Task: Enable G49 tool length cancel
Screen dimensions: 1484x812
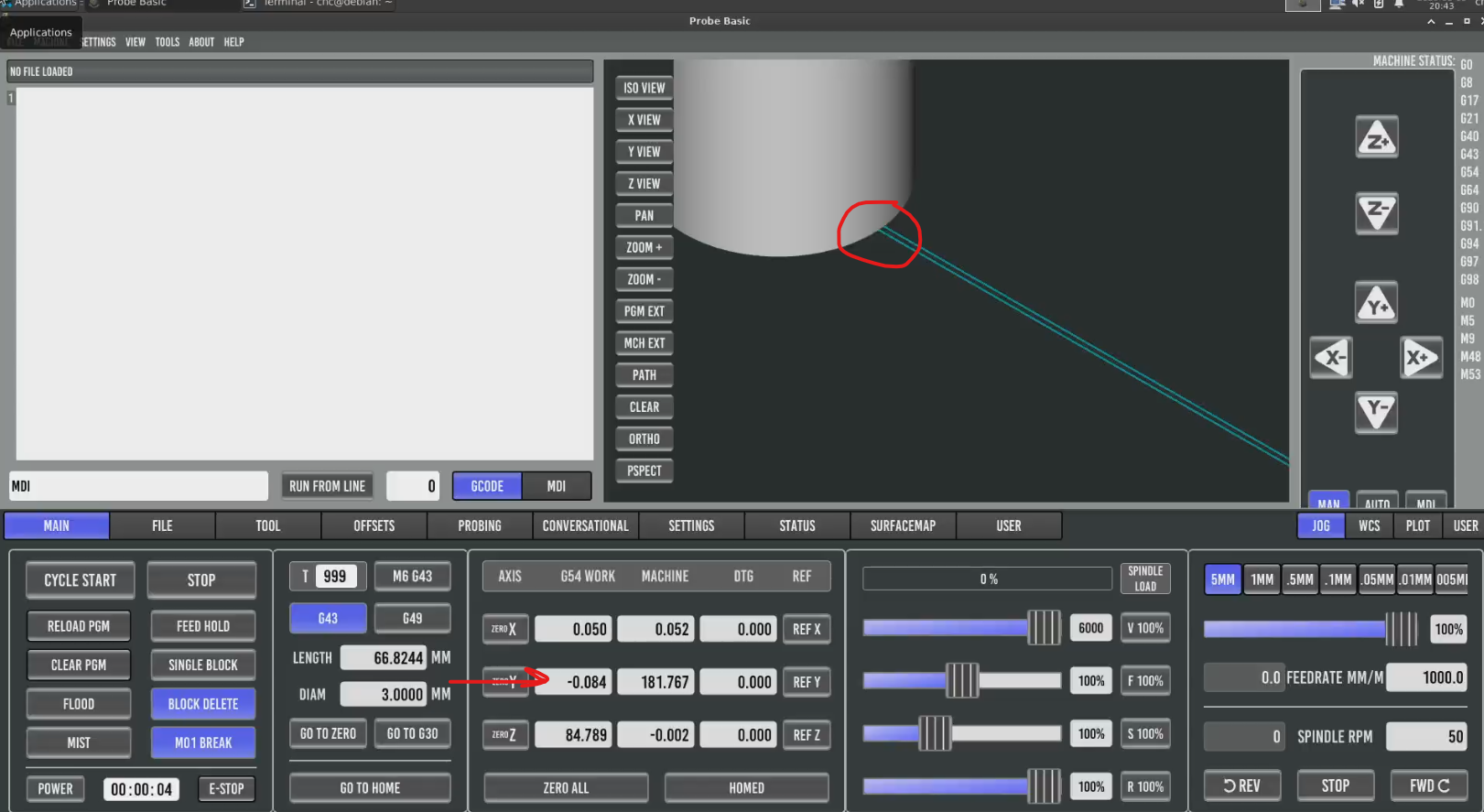Action: pos(412,619)
